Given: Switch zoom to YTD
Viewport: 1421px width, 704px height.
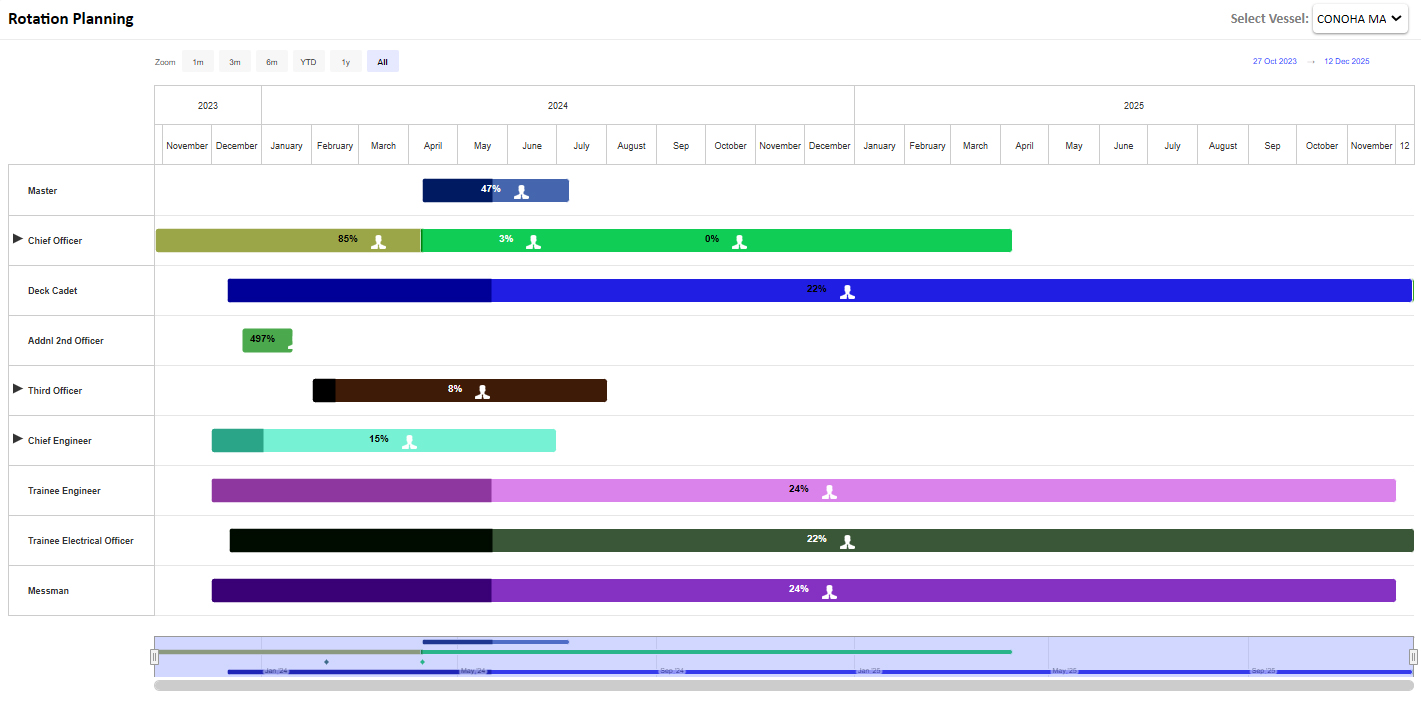Looking at the screenshot, I should tap(309, 62).
